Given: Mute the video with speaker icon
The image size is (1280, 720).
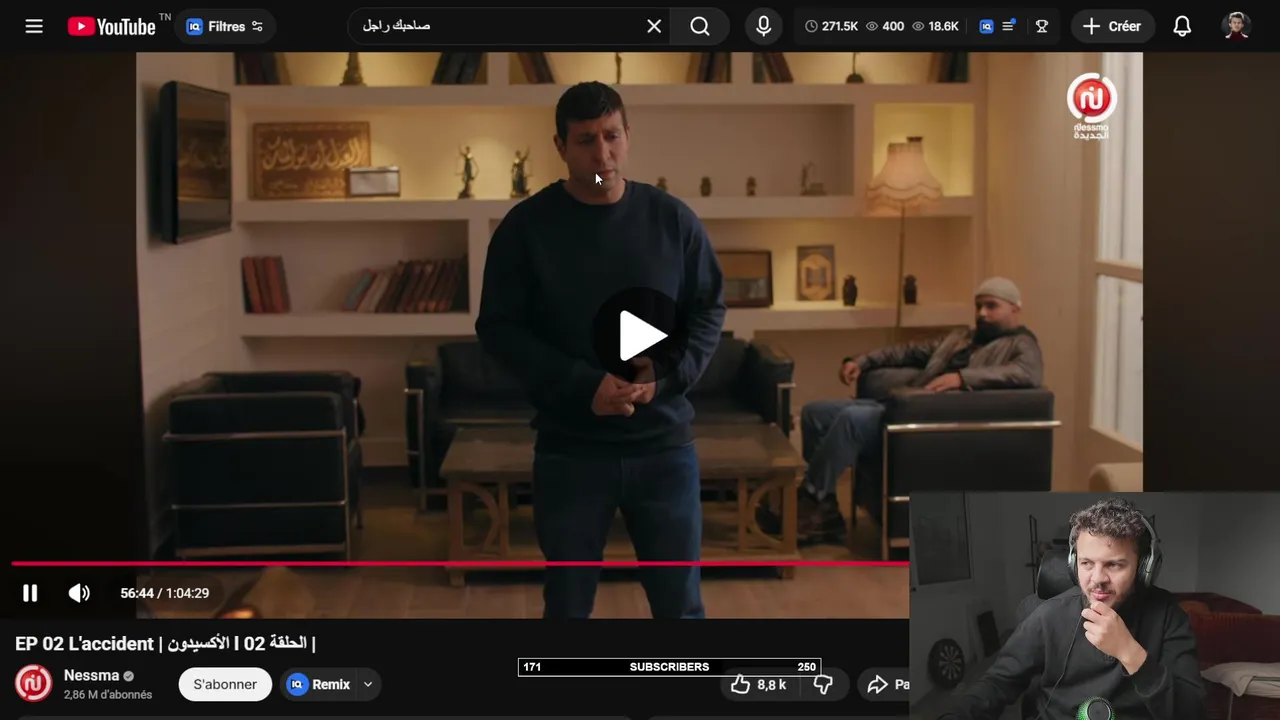Looking at the screenshot, I should tap(79, 593).
